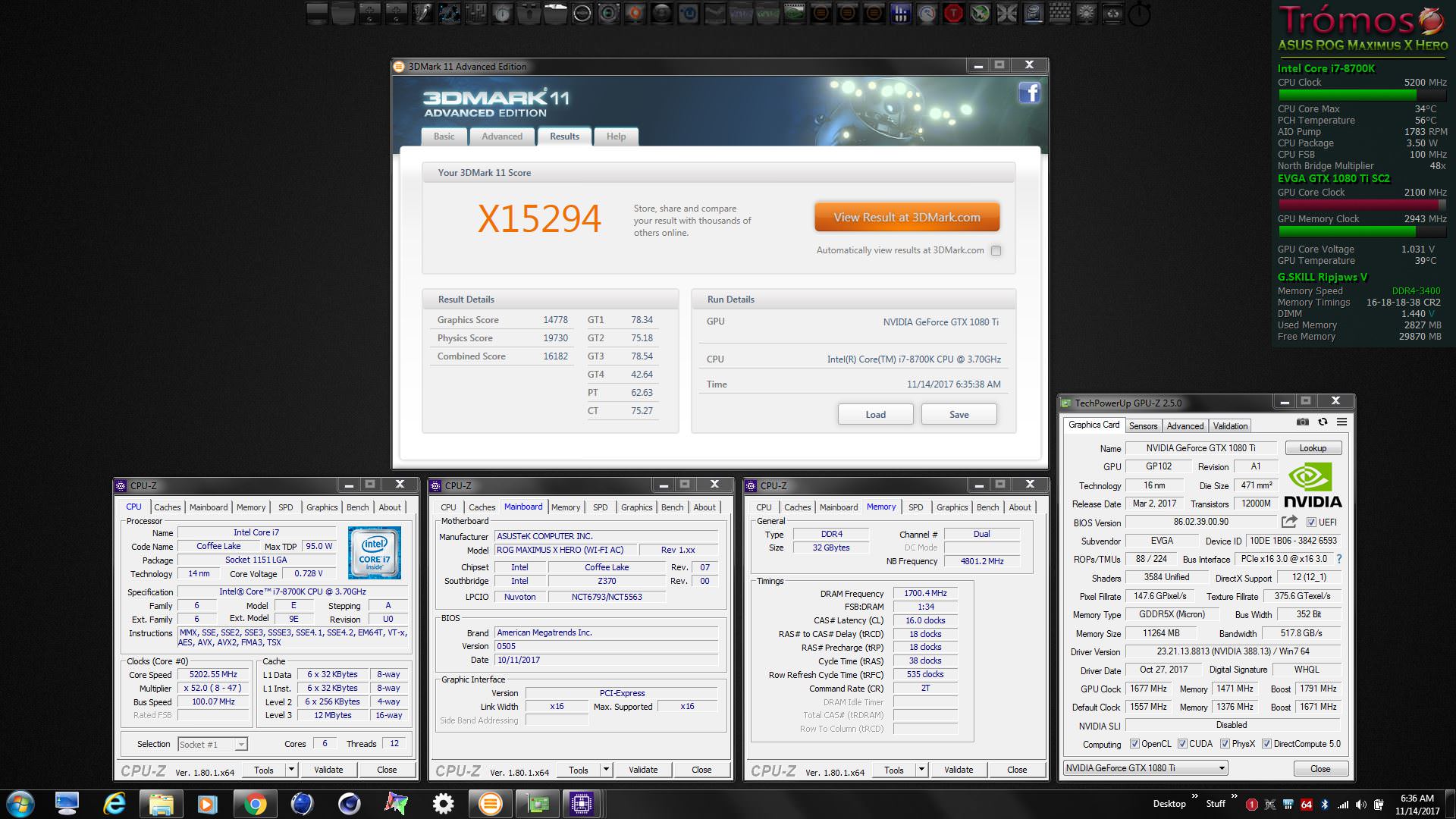The height and width of the screenshot is (819, 1456).
Task: Click the GPU Memory Clock green bar
Action: (x=1362, y=231)
